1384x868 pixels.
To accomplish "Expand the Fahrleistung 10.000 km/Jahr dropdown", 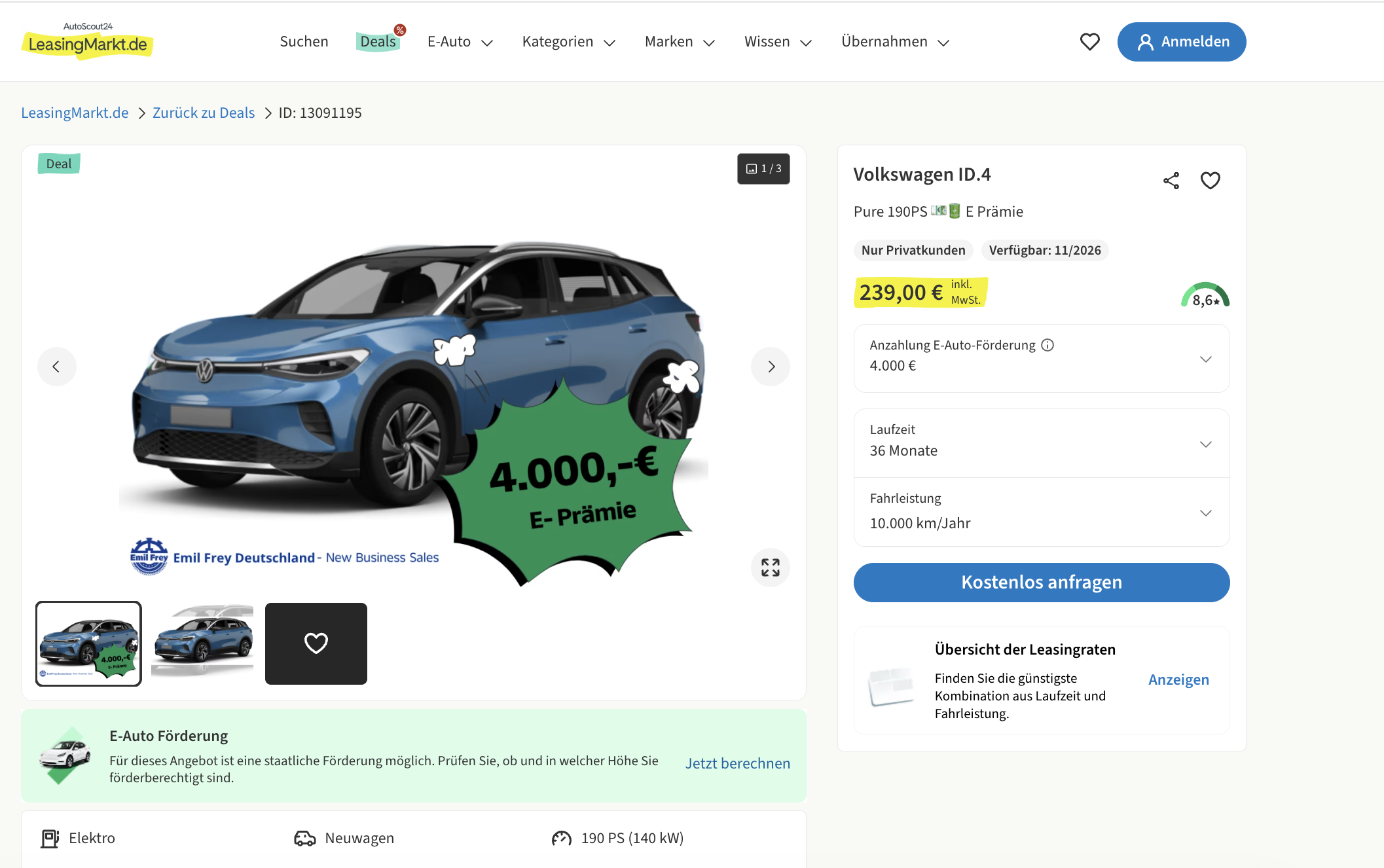I will point(1042,512).
